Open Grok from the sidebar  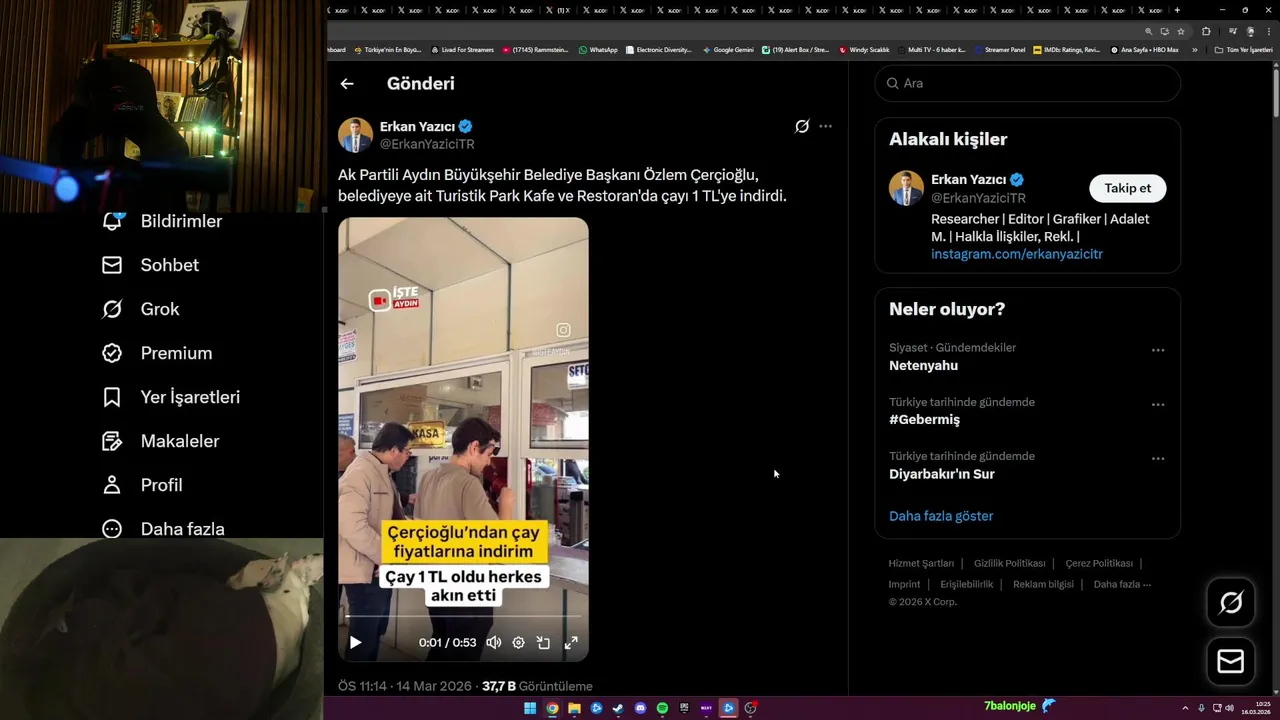[140, 309]
